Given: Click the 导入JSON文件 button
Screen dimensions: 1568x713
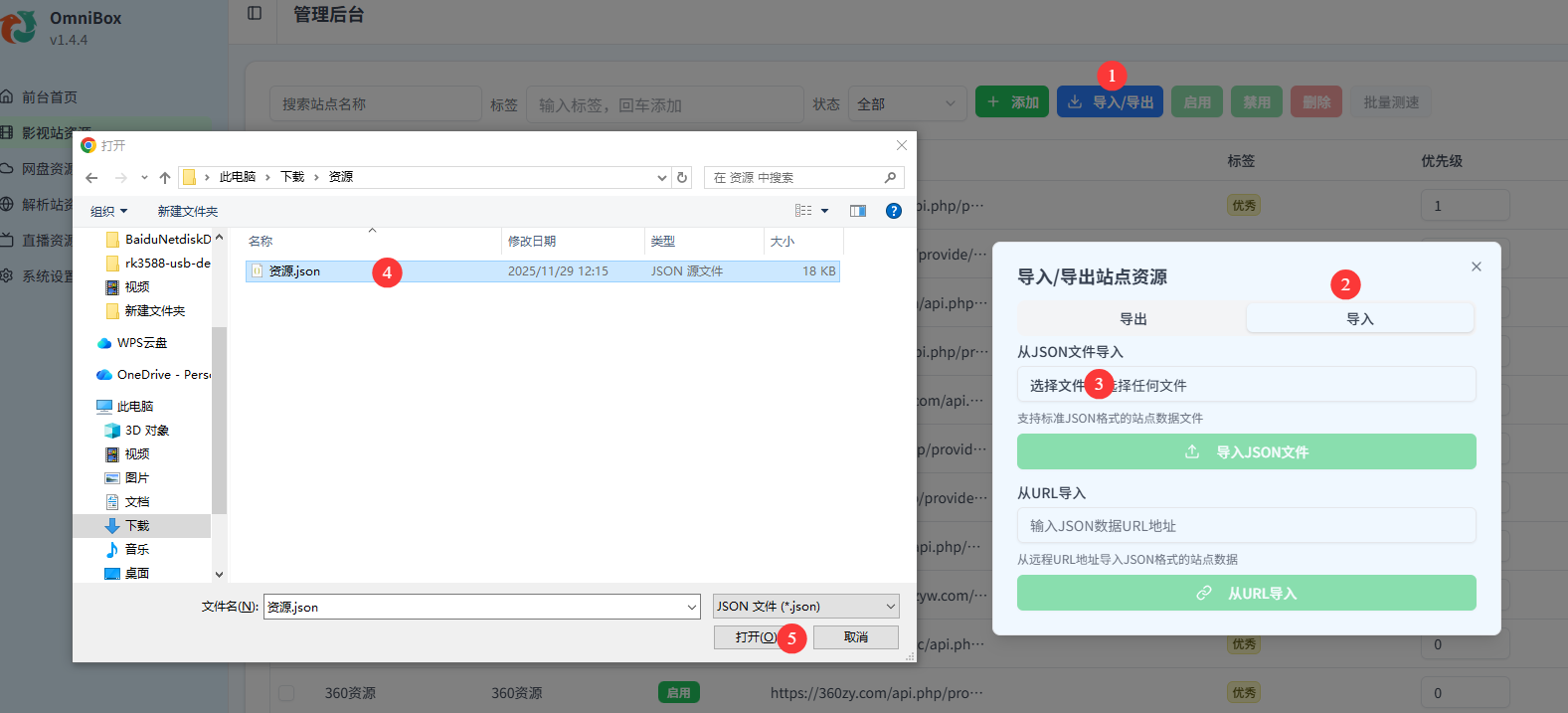Looking at the screenshot, I should coord(1246,451).
